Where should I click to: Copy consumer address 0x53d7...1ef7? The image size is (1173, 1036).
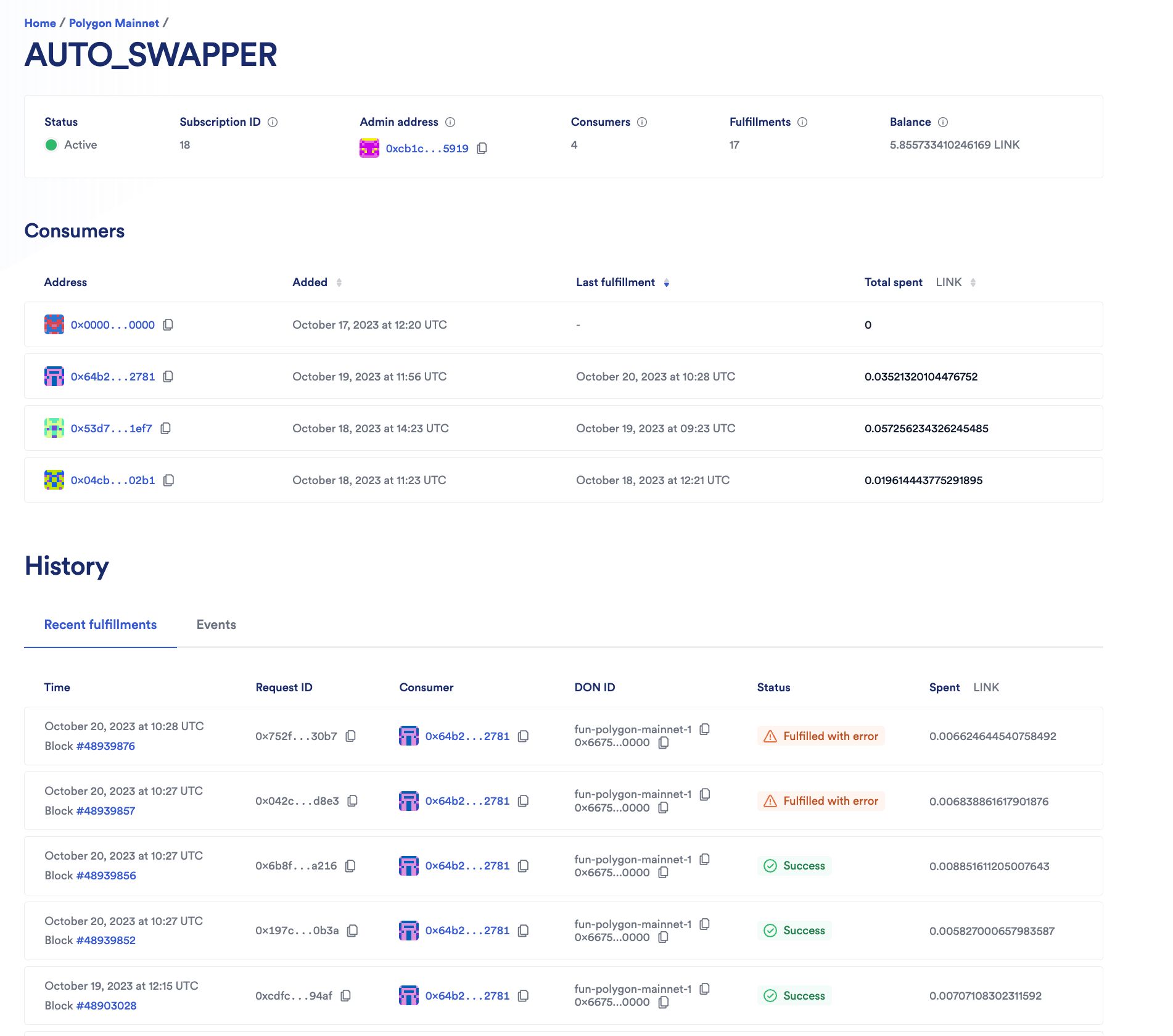pos(165,429)
